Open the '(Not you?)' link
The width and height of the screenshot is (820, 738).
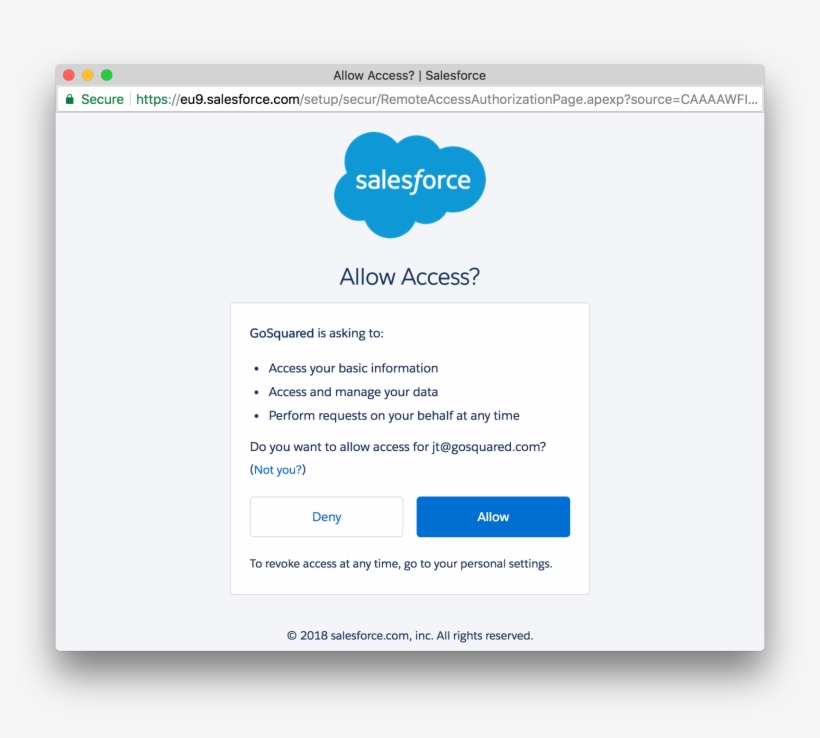click(278, 469)
